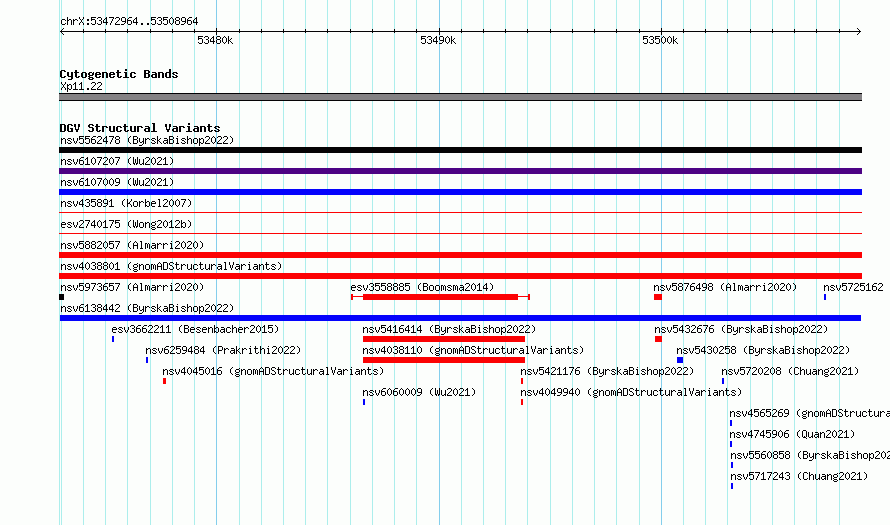The image size is (890, 525).
Task: Select the red nsv4045016 marker
Action: [x=165, y=381]
